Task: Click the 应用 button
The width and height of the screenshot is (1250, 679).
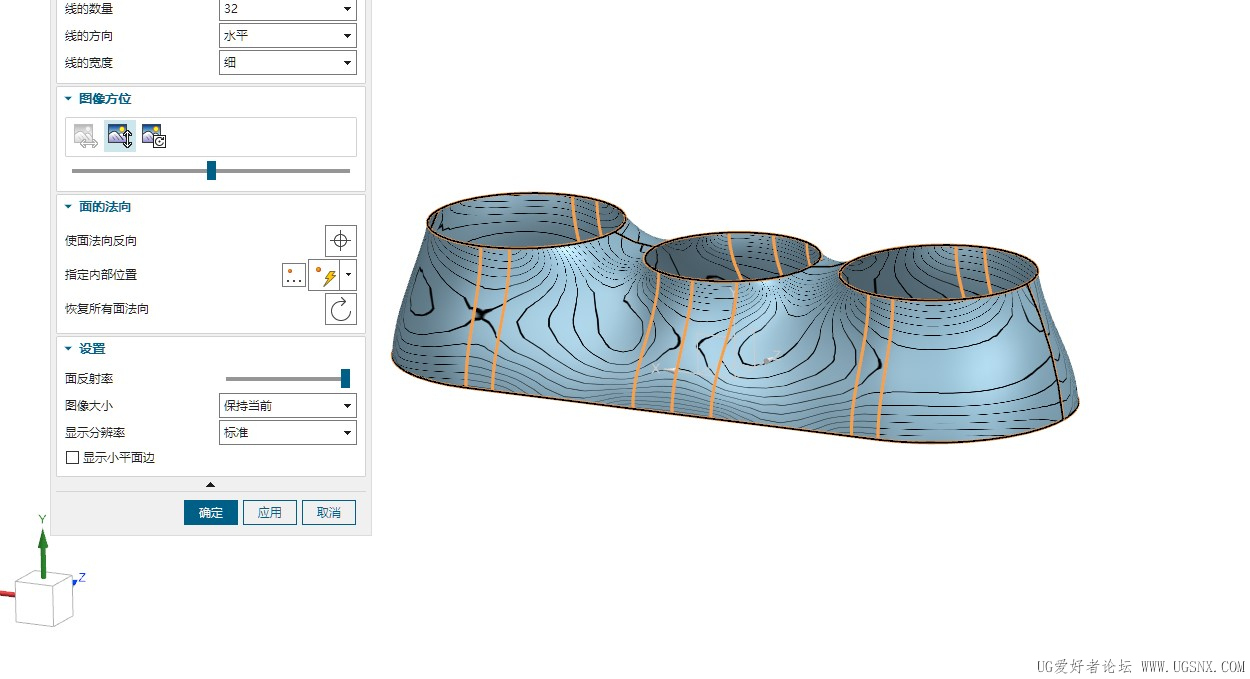Action: click(270, 513)
